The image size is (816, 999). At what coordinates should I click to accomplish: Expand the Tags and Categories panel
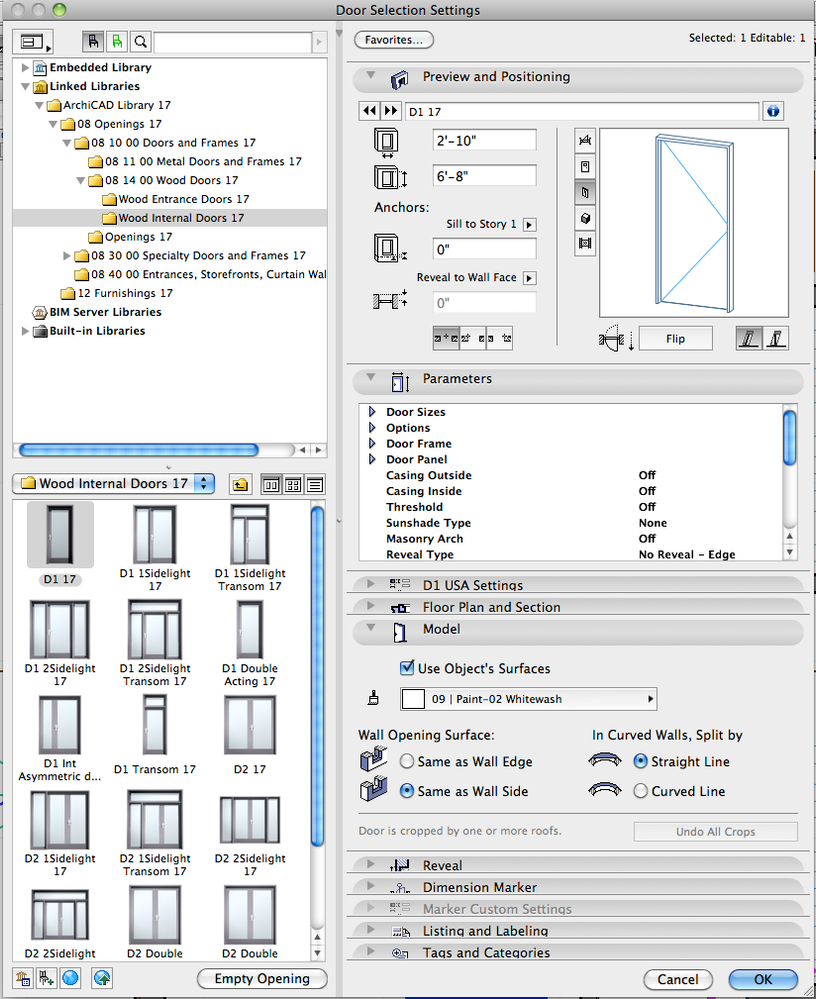coord(371,951)
